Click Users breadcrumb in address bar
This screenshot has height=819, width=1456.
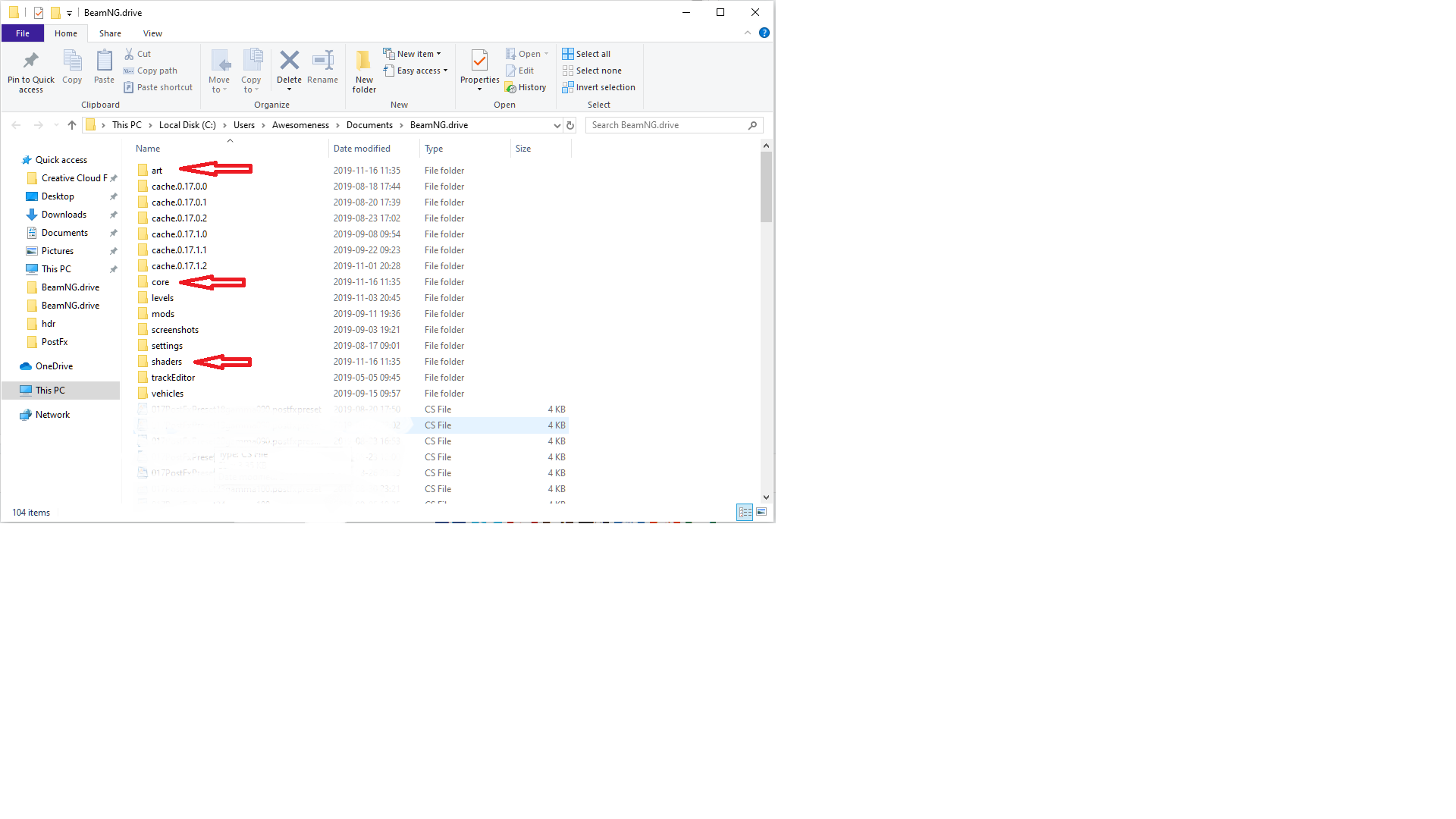(244, 125)
